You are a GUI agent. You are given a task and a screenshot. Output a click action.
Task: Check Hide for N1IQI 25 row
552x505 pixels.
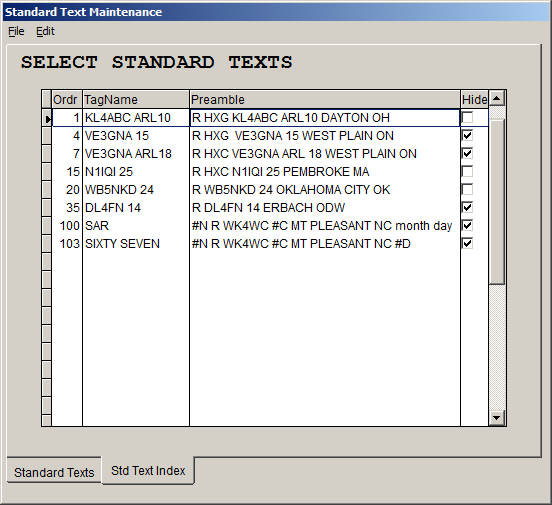point(467,172)
